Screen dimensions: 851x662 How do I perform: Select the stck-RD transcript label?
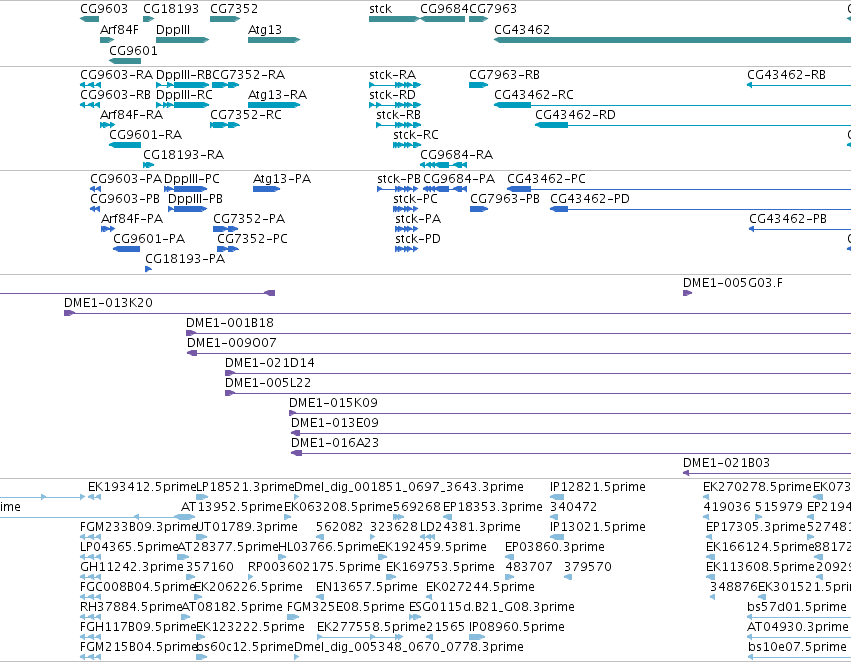[392, 94]
